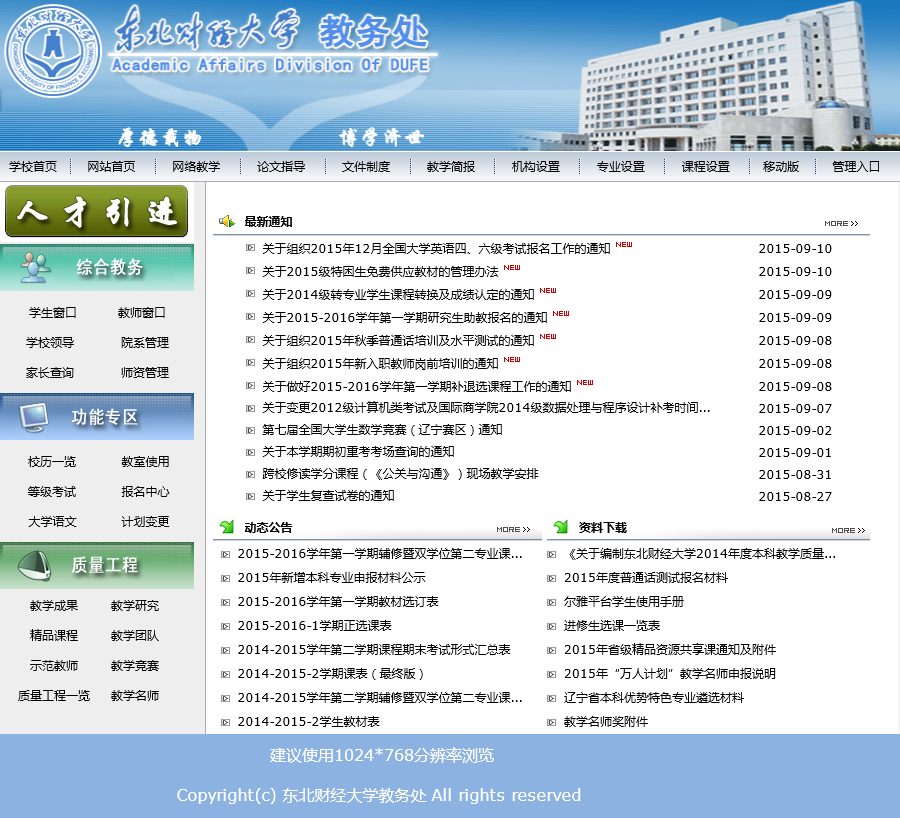Open 大学语文 link
900x818 pixels.
point(52,522)
